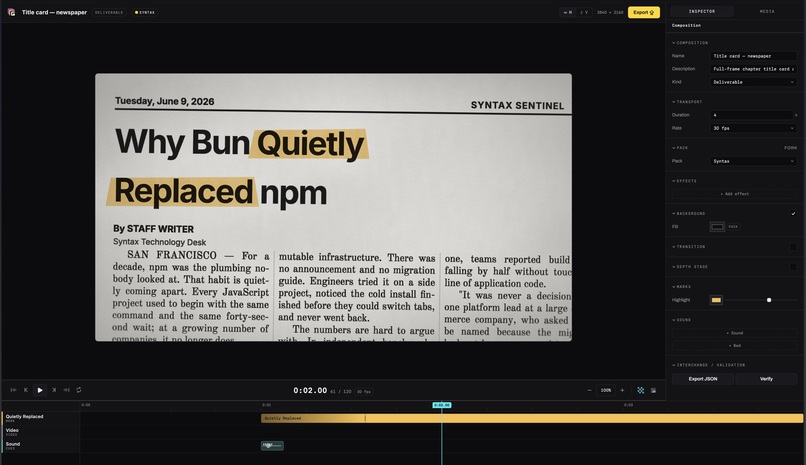The image size is (806, 465).
Task: Play the composition
Action: (40, 390)
